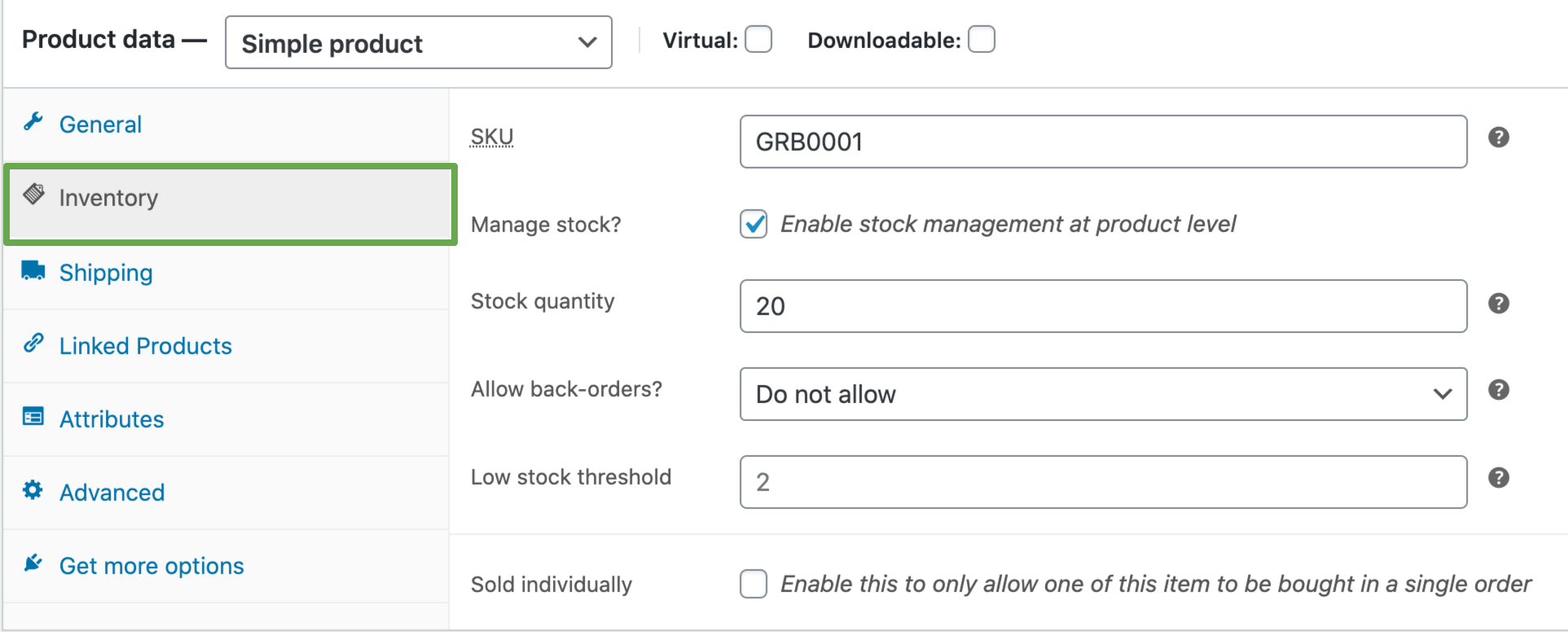Click the Get more options plug icon
Viewport: 1568px width, 632px height.
pos(33,563)
